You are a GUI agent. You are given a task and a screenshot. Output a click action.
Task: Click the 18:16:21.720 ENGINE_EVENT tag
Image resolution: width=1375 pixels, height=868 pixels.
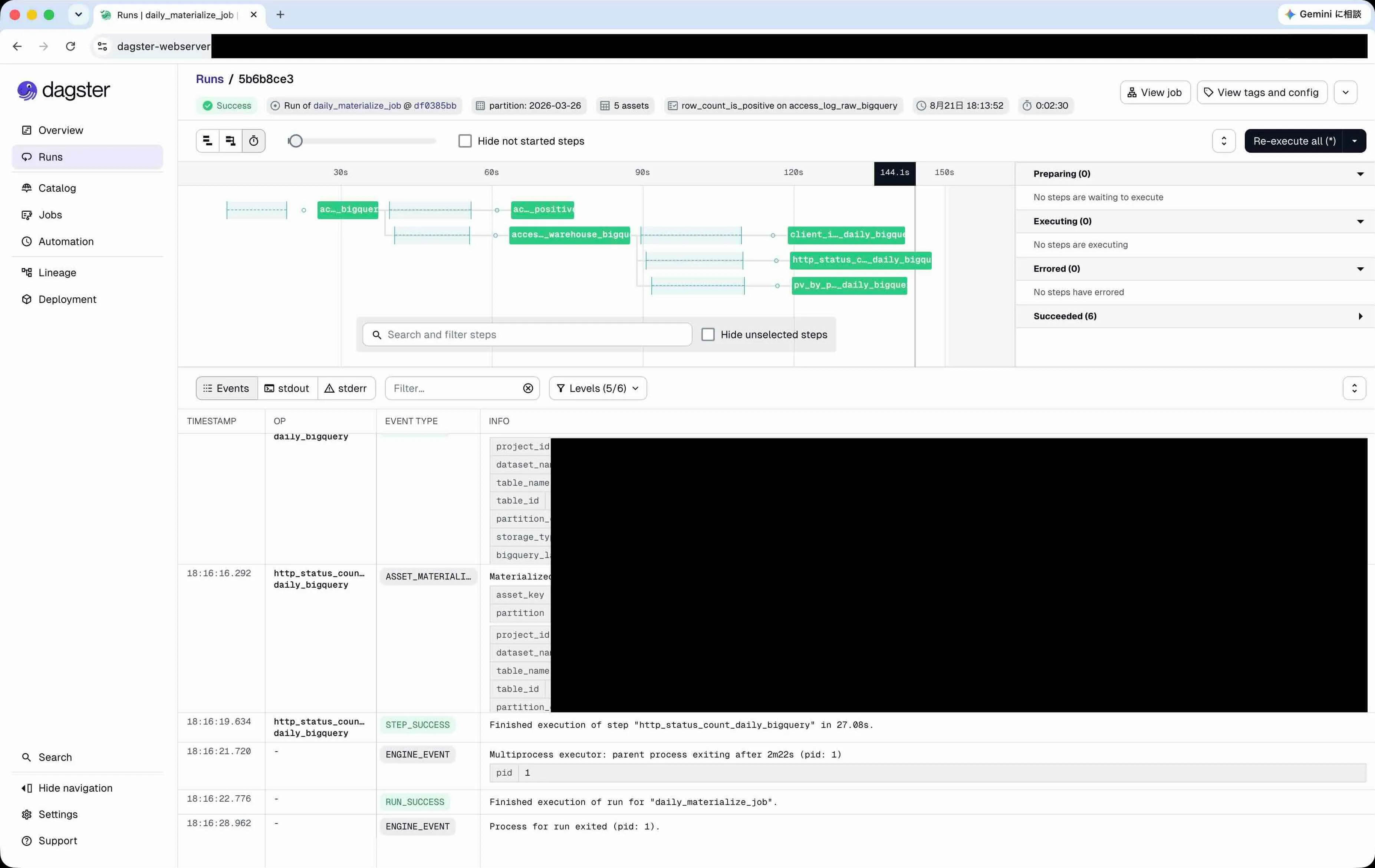pos(417,755)
